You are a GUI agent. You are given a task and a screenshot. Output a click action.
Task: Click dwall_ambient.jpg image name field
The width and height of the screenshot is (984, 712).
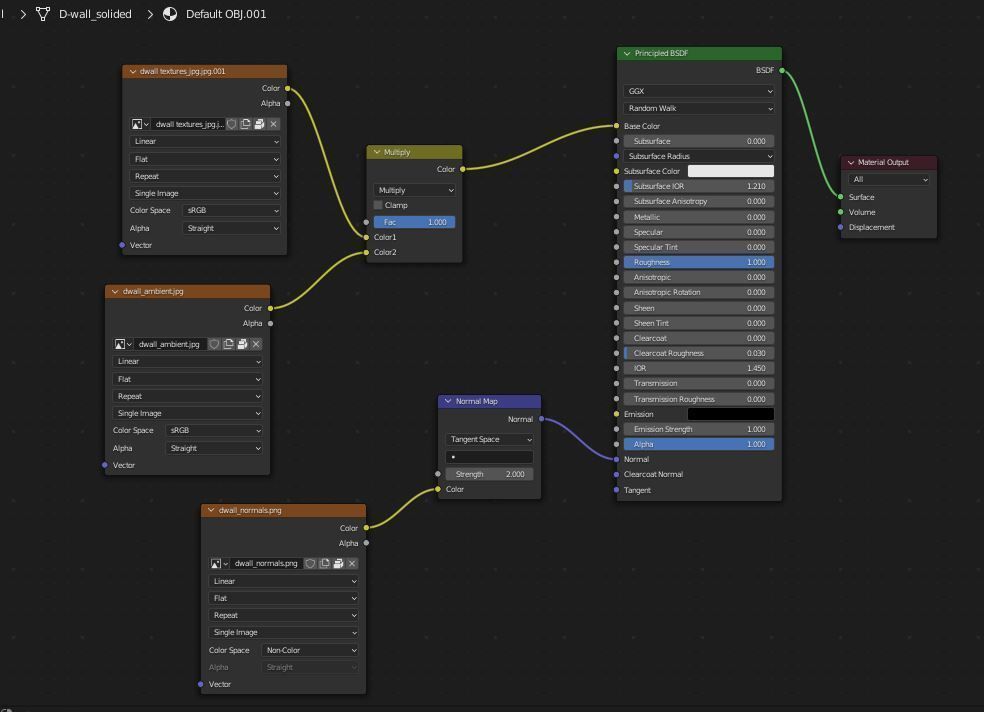point(169,344)
